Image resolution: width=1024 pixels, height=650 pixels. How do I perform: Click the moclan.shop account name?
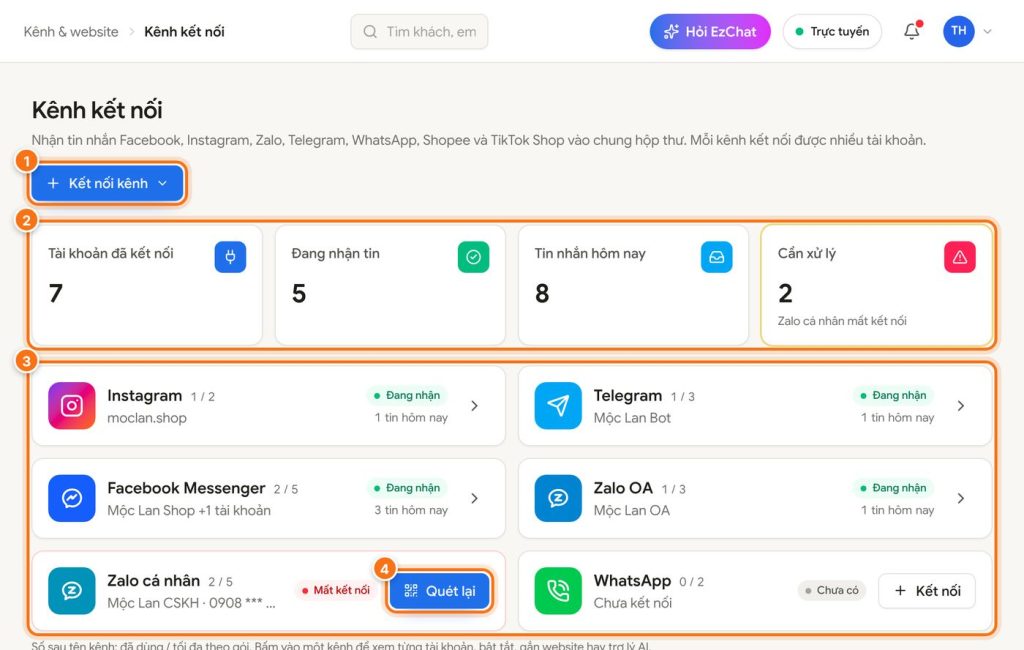point(147,418)
